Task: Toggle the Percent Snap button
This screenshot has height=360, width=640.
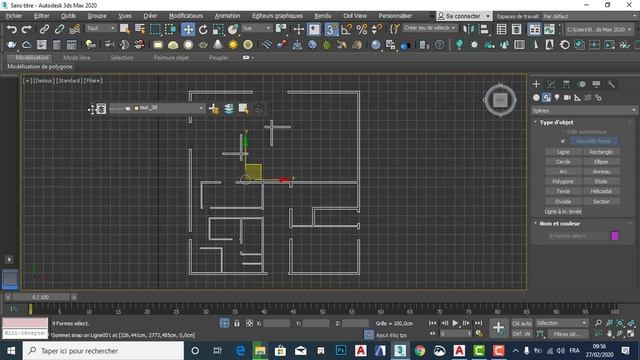Action: click(362, 29)
